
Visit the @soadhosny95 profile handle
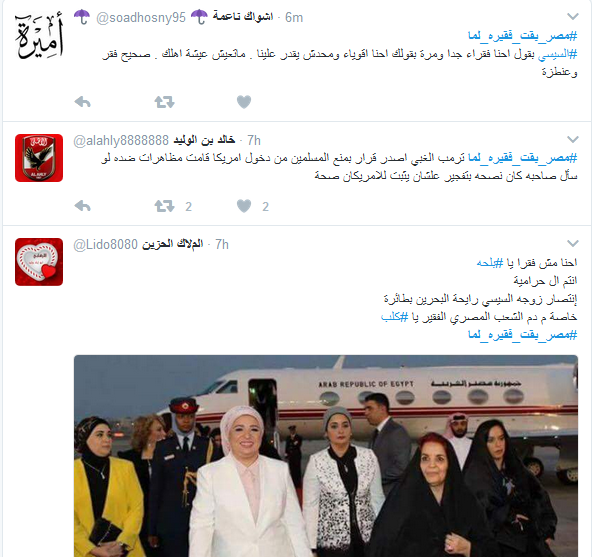point(141,17)
